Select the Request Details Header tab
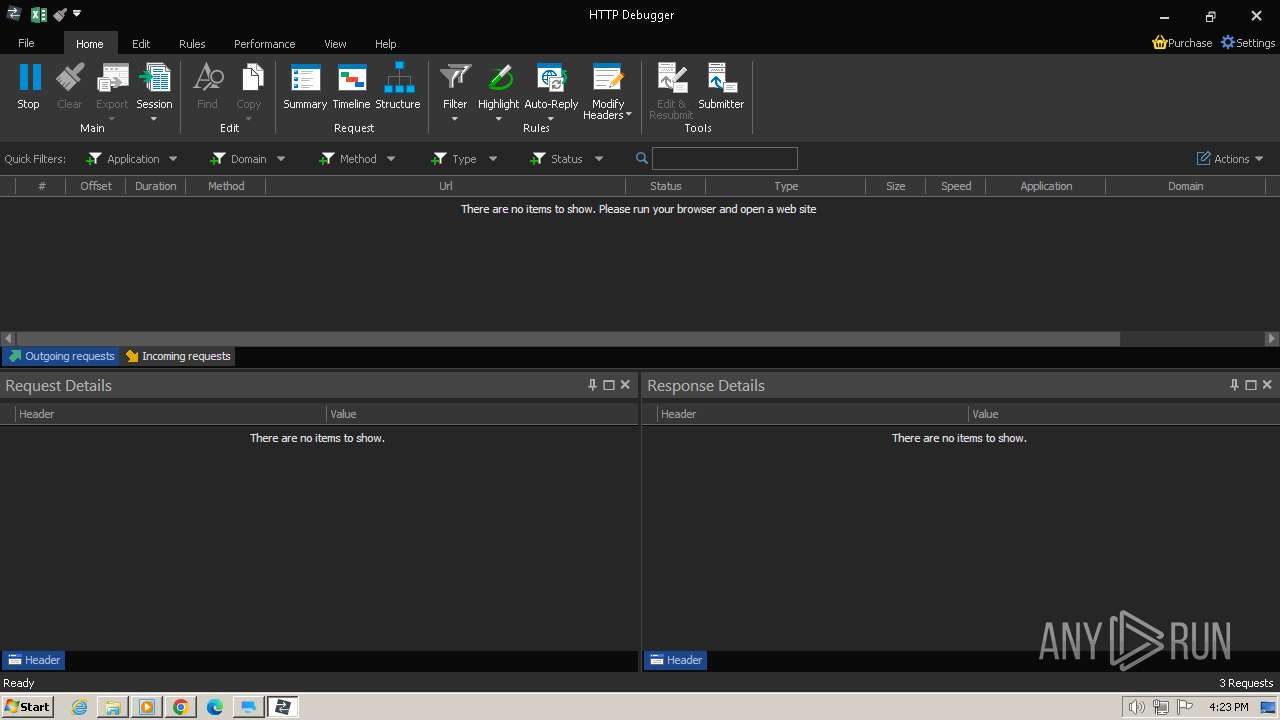Viewport: 1280px width, 720px height. (x=34, y=660)
